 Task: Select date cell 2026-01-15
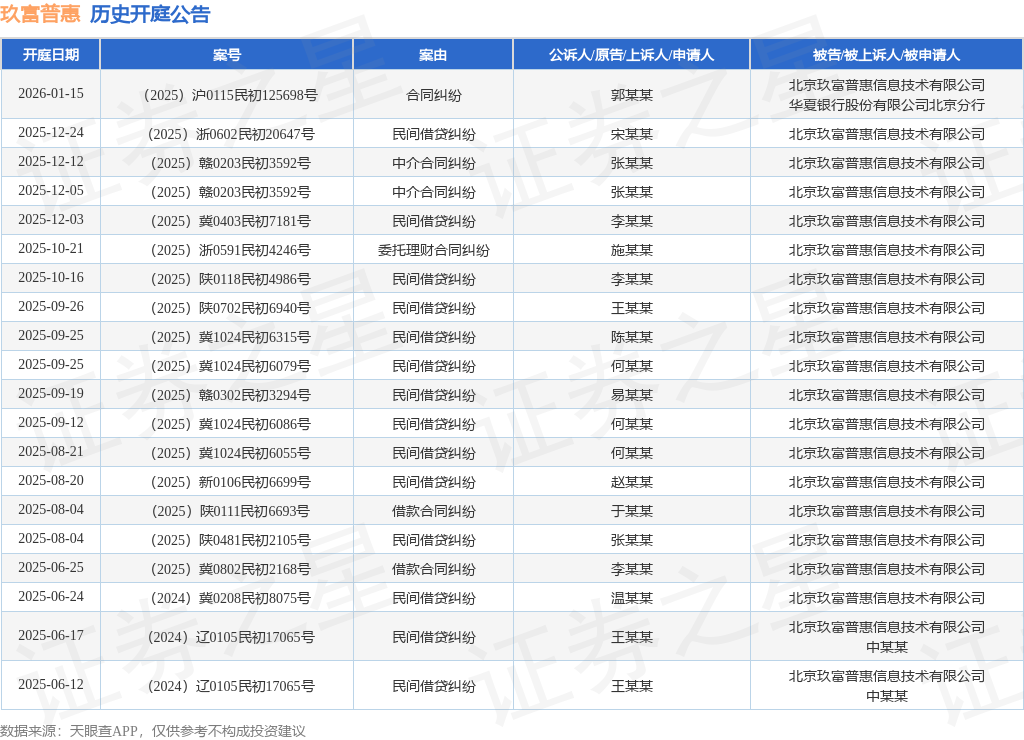51,93
